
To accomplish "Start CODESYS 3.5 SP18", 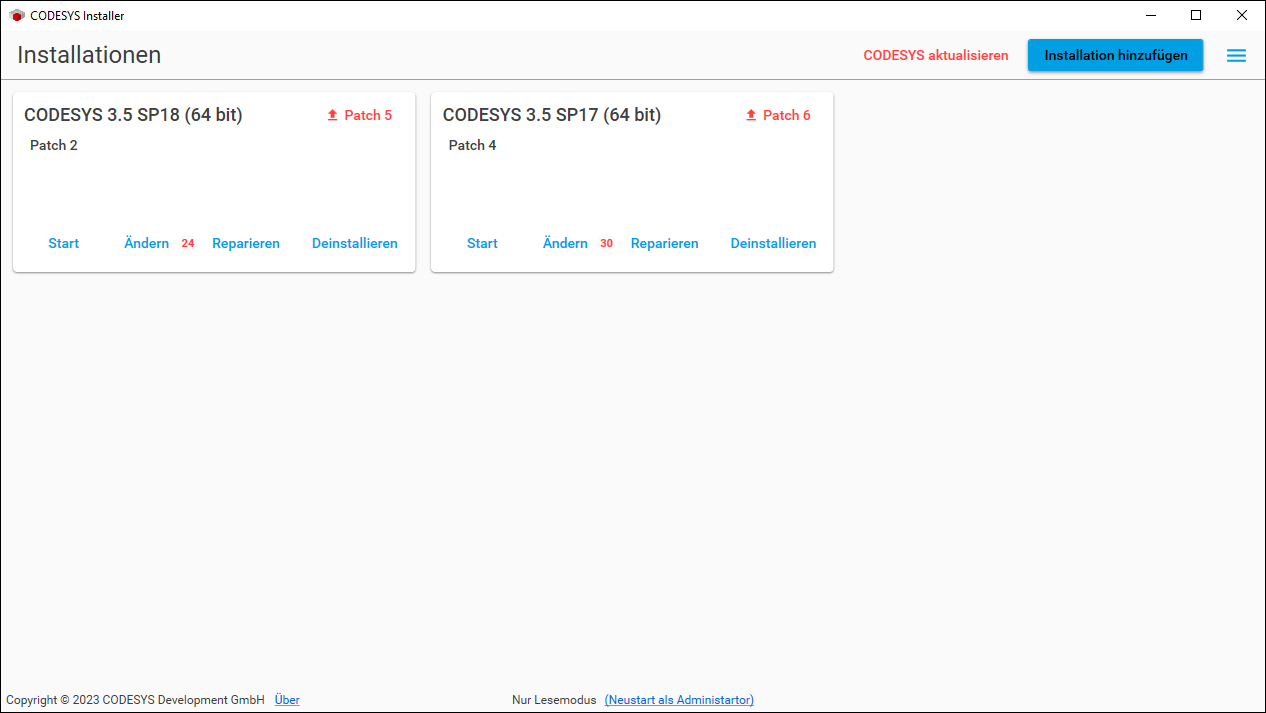I will point(63,243).
